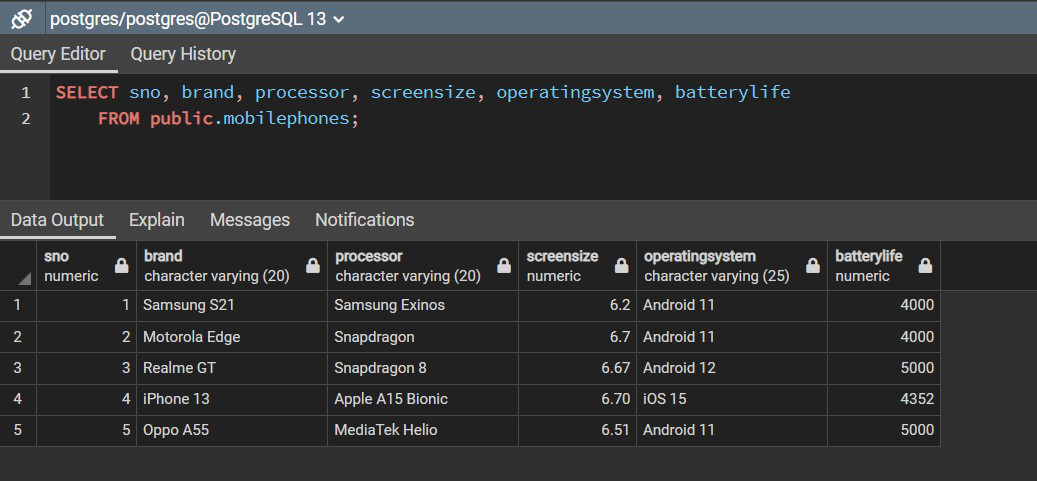The image size is (1037, 481).
Task: Click the lock icon in batterylife column
Action: [925, 266]
